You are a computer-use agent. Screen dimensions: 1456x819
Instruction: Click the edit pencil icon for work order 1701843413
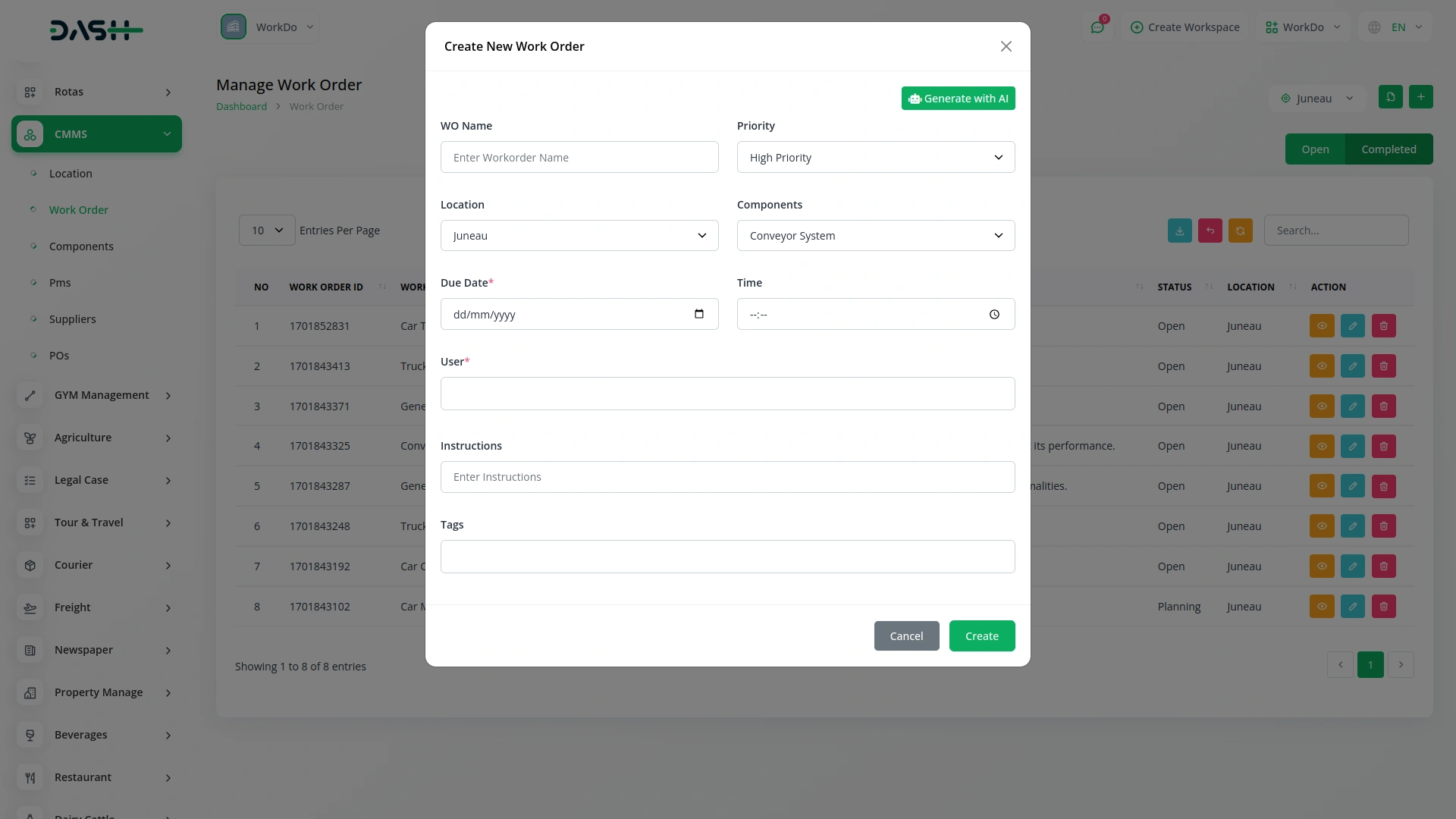(x=1352, y=366)
